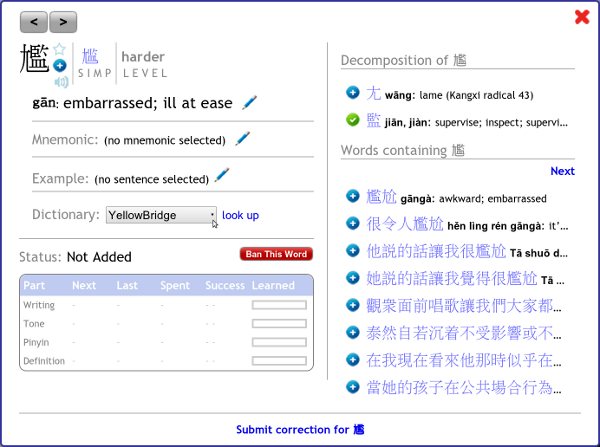Click the Tone learned progress bar
The height and width of the screenshot is (447, 600).
click(x=279, y=324)
